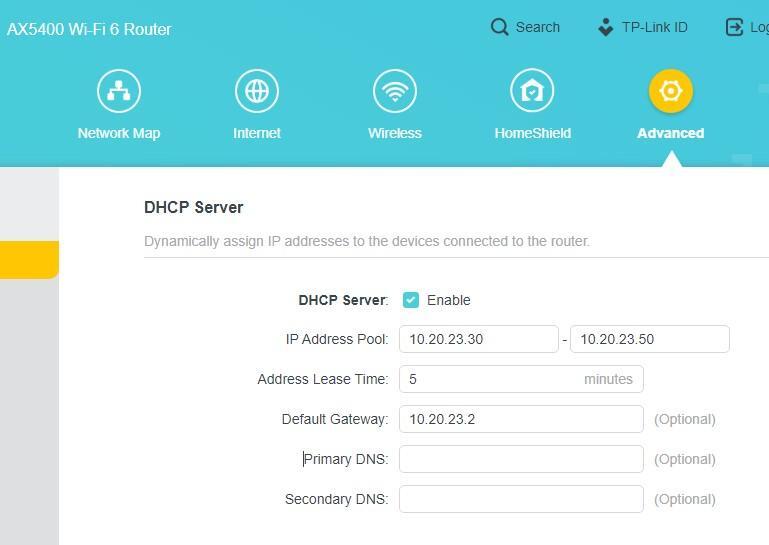Open the Wireless wifi icon
769x545 pixels.
(x=395, y=91)
